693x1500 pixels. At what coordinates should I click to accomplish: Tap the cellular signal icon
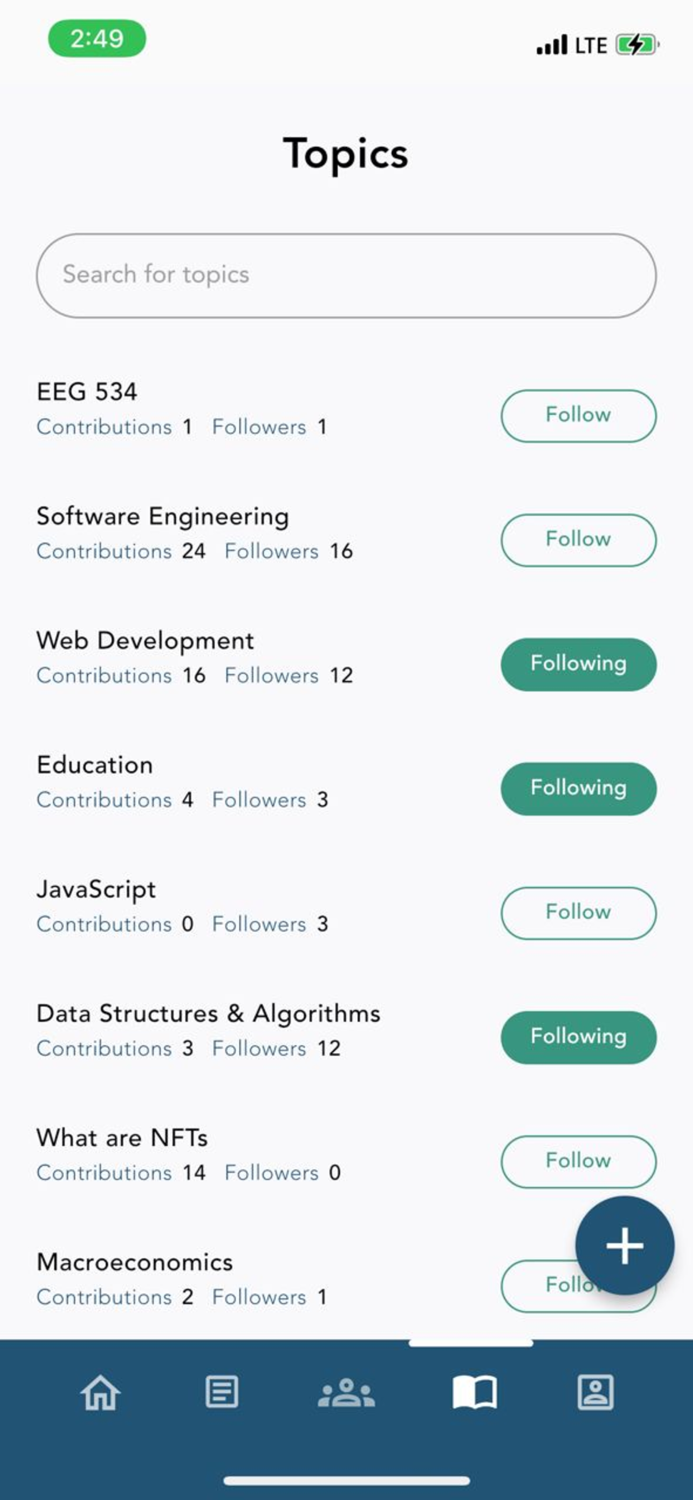point(552,45)
